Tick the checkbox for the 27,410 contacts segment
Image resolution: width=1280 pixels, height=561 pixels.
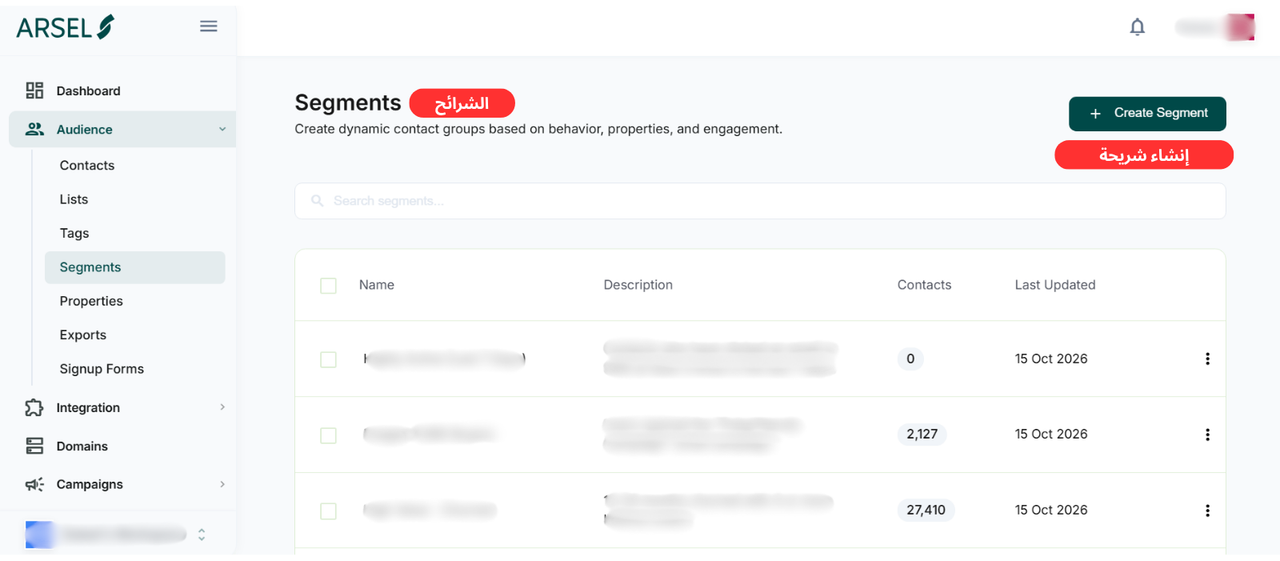[328, 512]
